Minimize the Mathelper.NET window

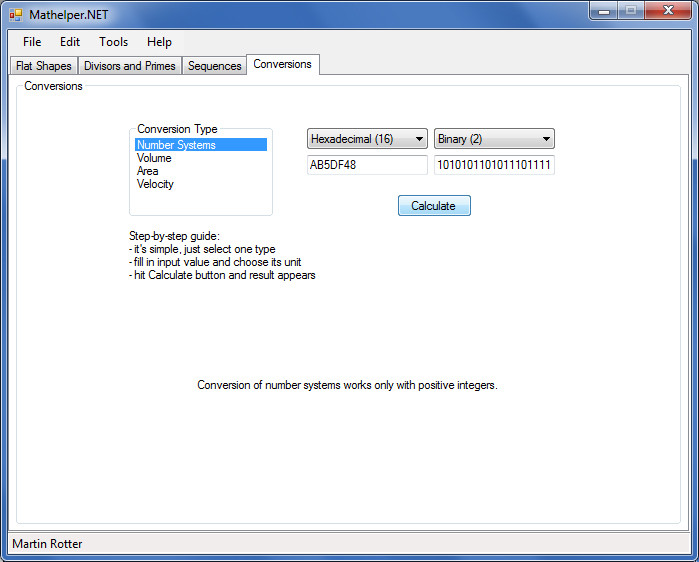(604, 11)
